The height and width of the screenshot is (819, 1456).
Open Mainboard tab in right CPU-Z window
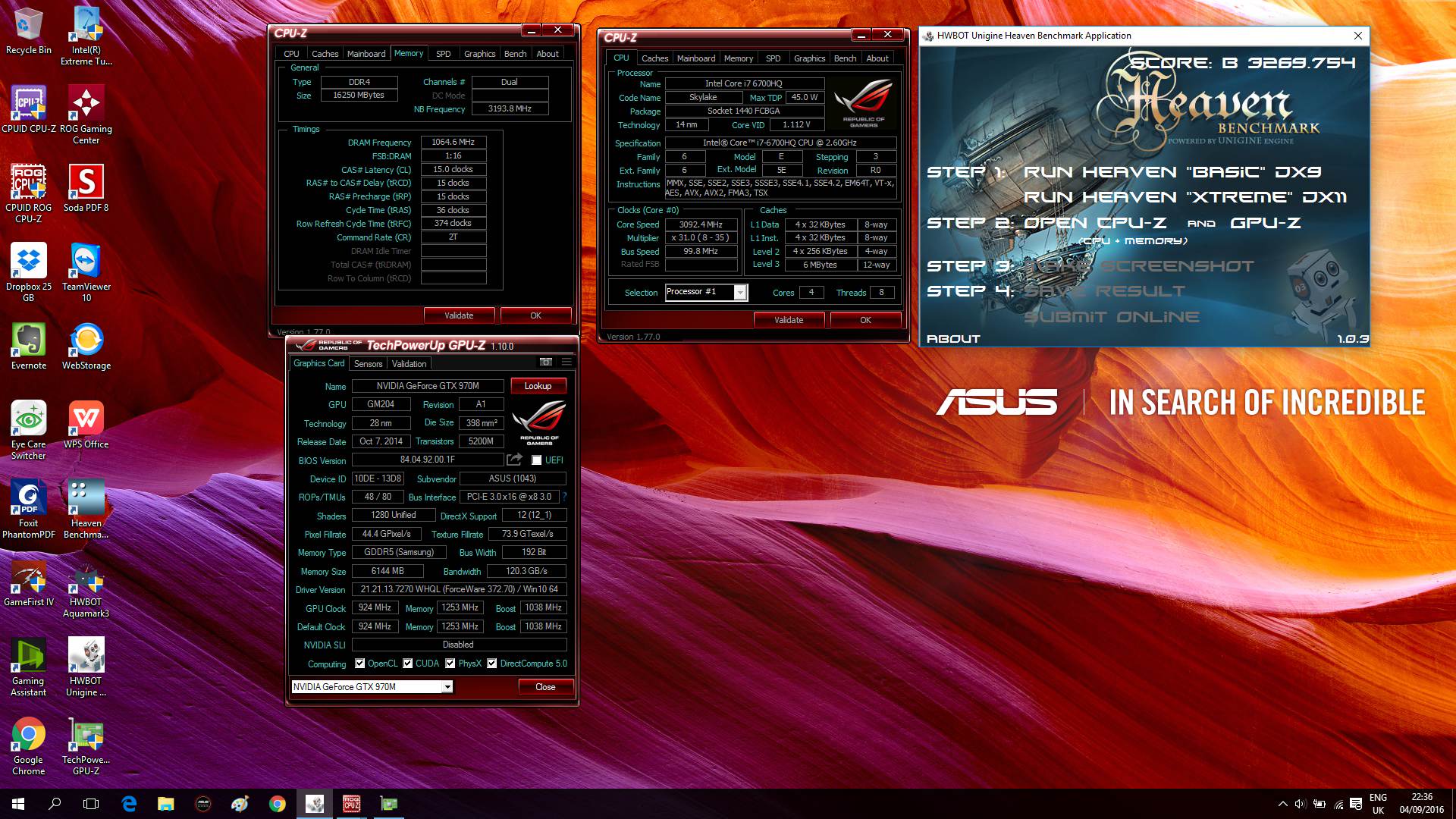[696, 58]
